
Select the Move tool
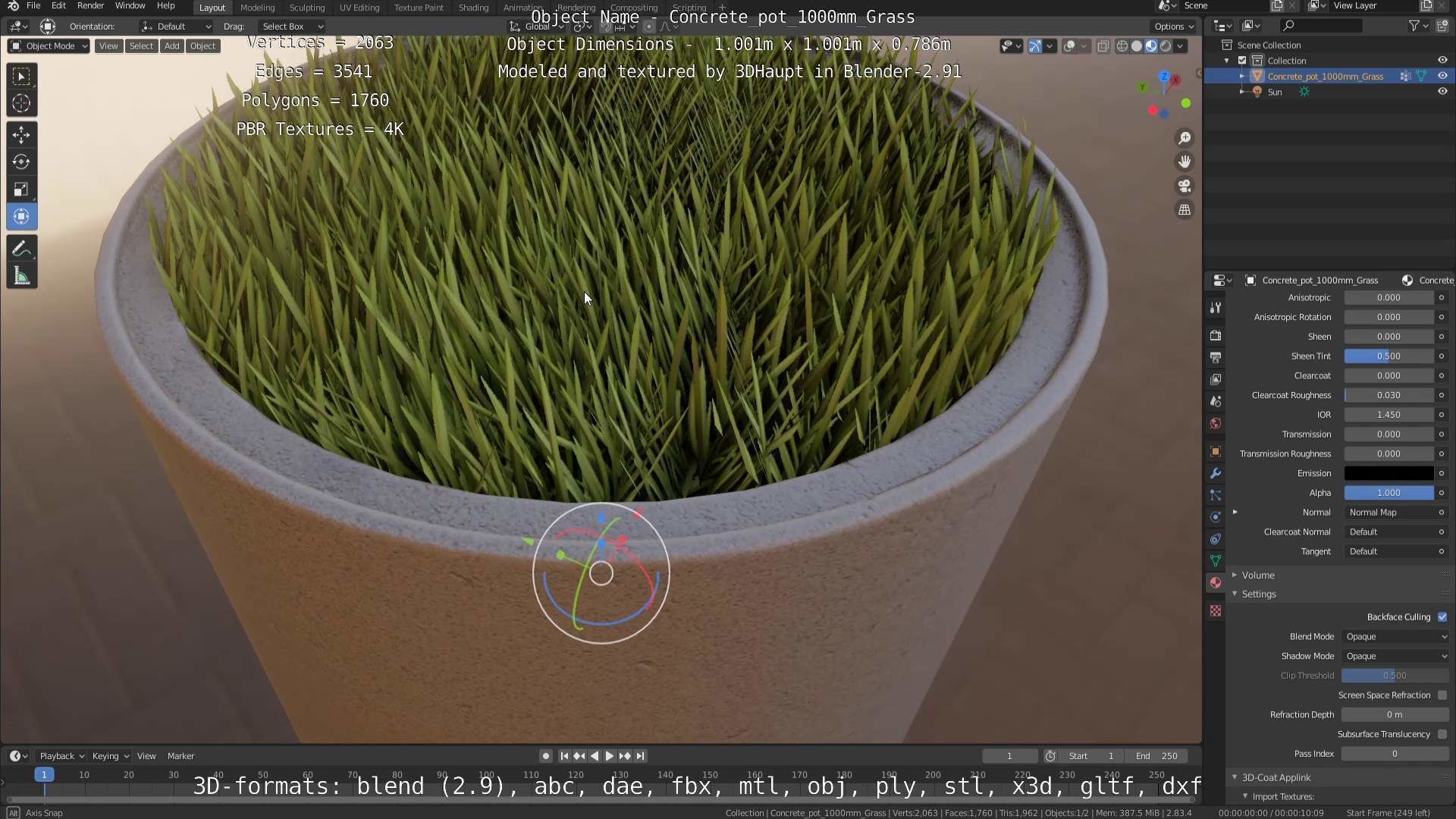pos(21,135)
